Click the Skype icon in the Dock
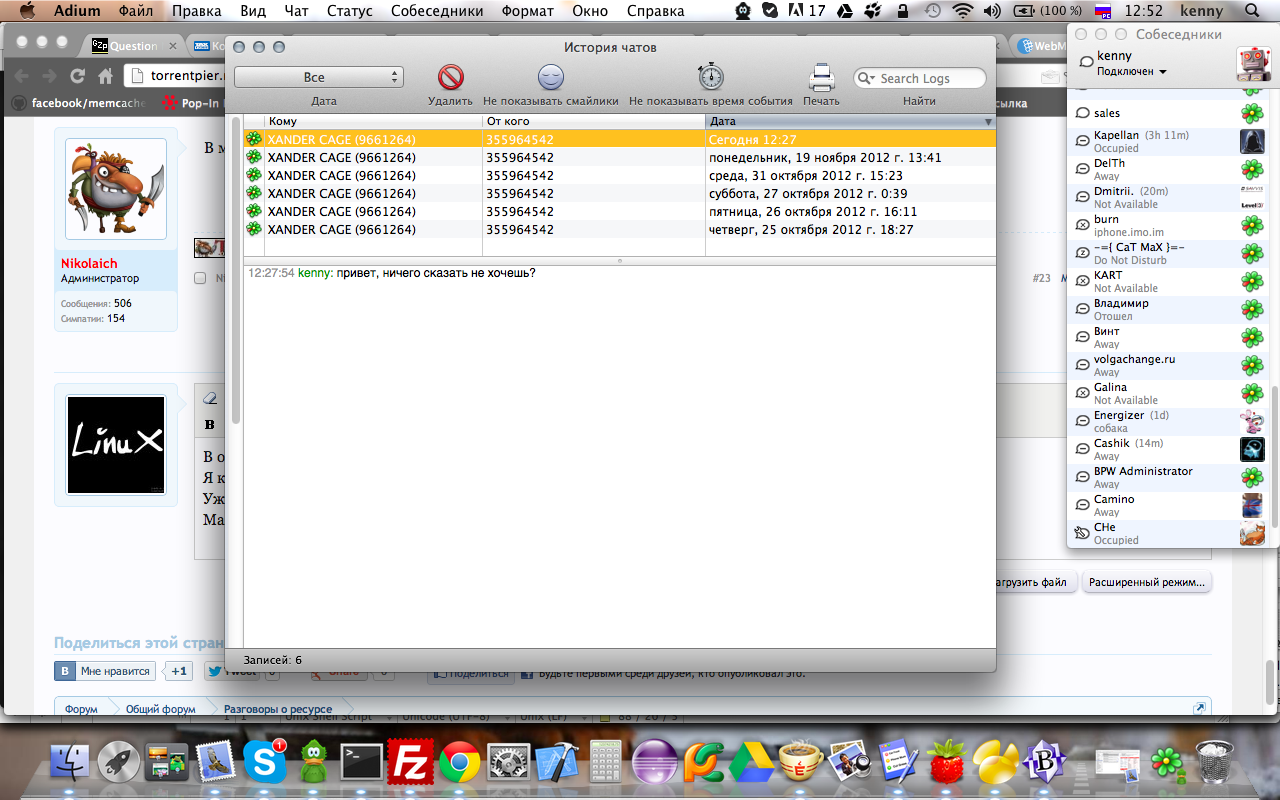Screen dimensions: 1280x800 click(x=265, y=762)
